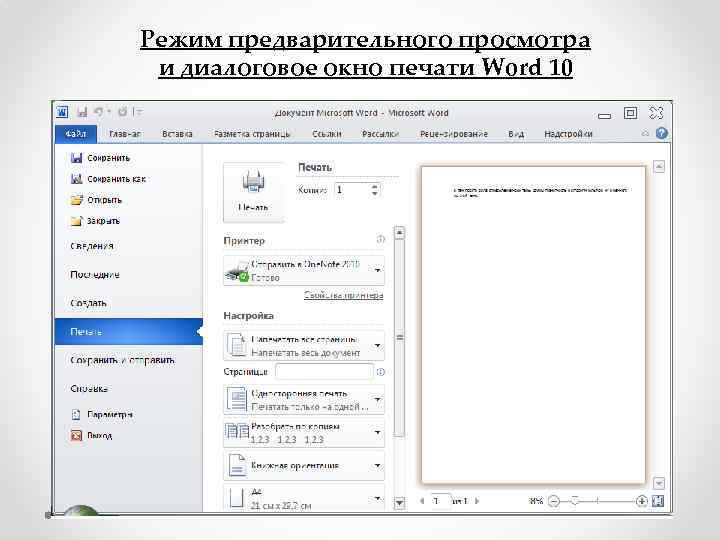Click the zoom percentage value
The width and height of the screenshot is (720, 540).
pos(536,501)
